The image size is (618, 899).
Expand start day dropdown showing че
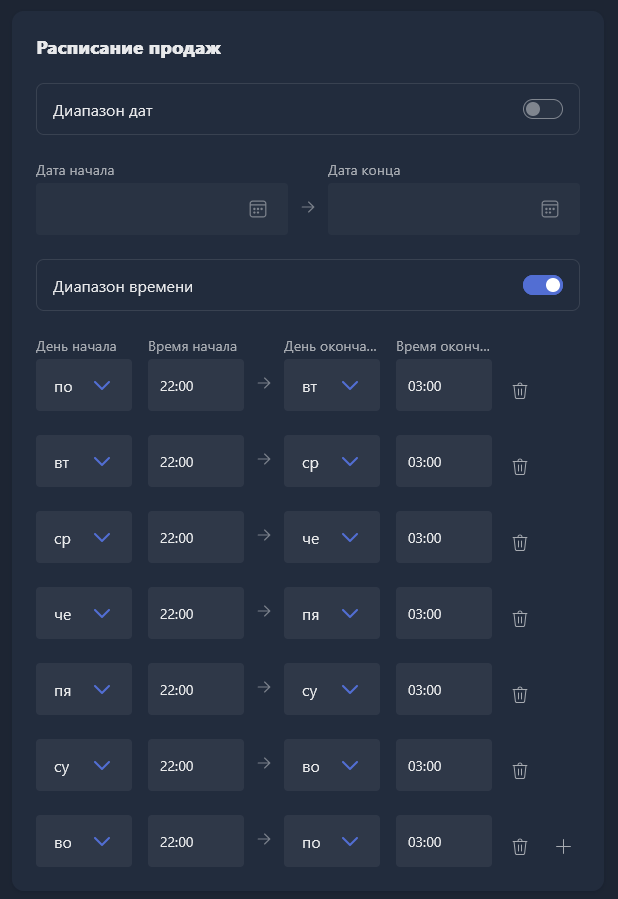point(84,613)
